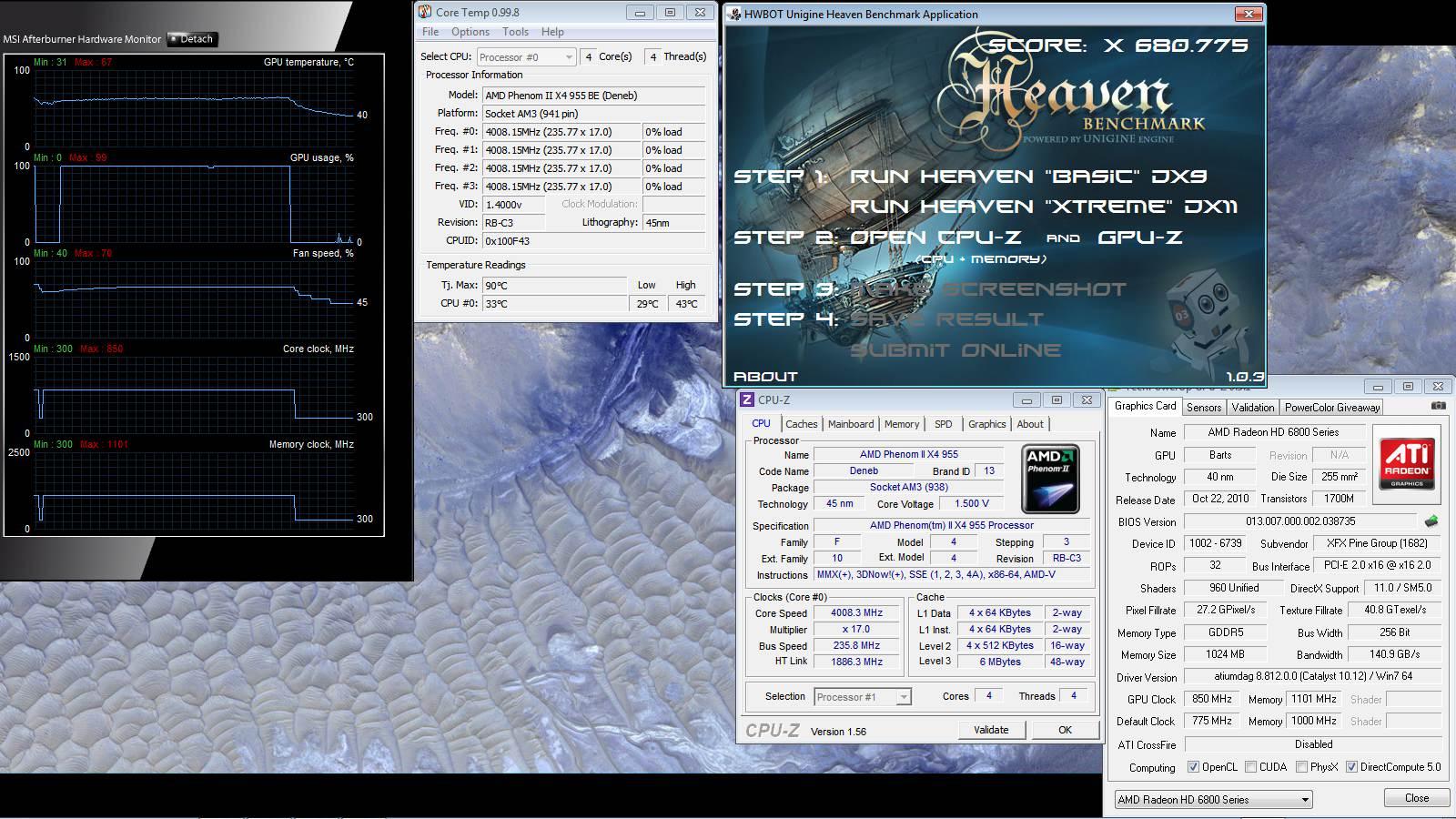Click the AMD Phenom II logo in CPU-Z
Screen dimensions: 1456x819
coord(1051,479)
